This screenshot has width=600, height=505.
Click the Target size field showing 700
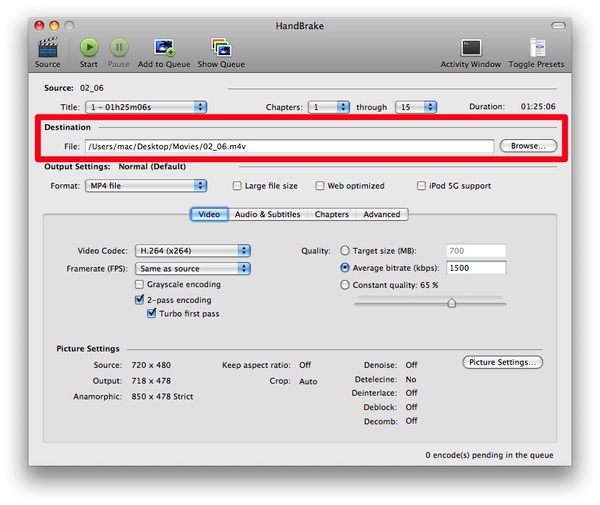[476, 251]
